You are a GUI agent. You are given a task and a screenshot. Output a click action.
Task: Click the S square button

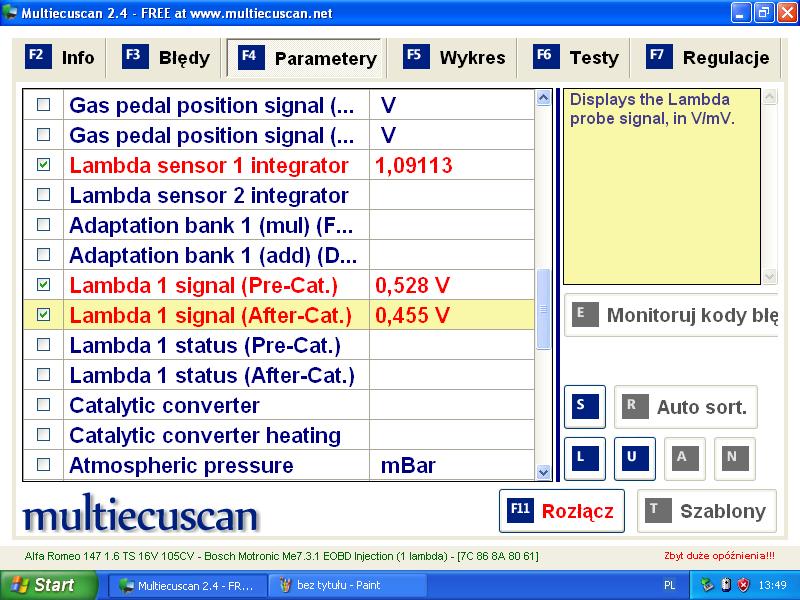[585, 407]
